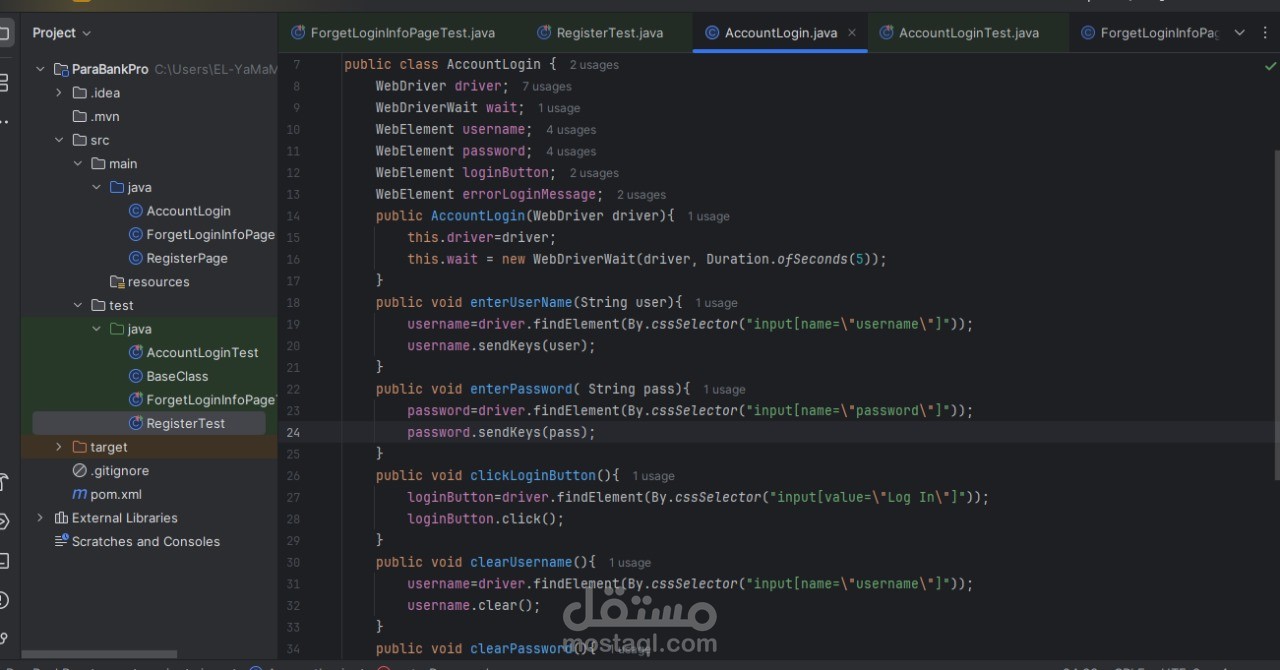Click '2 usages' hint beside errorLoginMessage
Screen dimensions: 1280x670
point(641,195)
